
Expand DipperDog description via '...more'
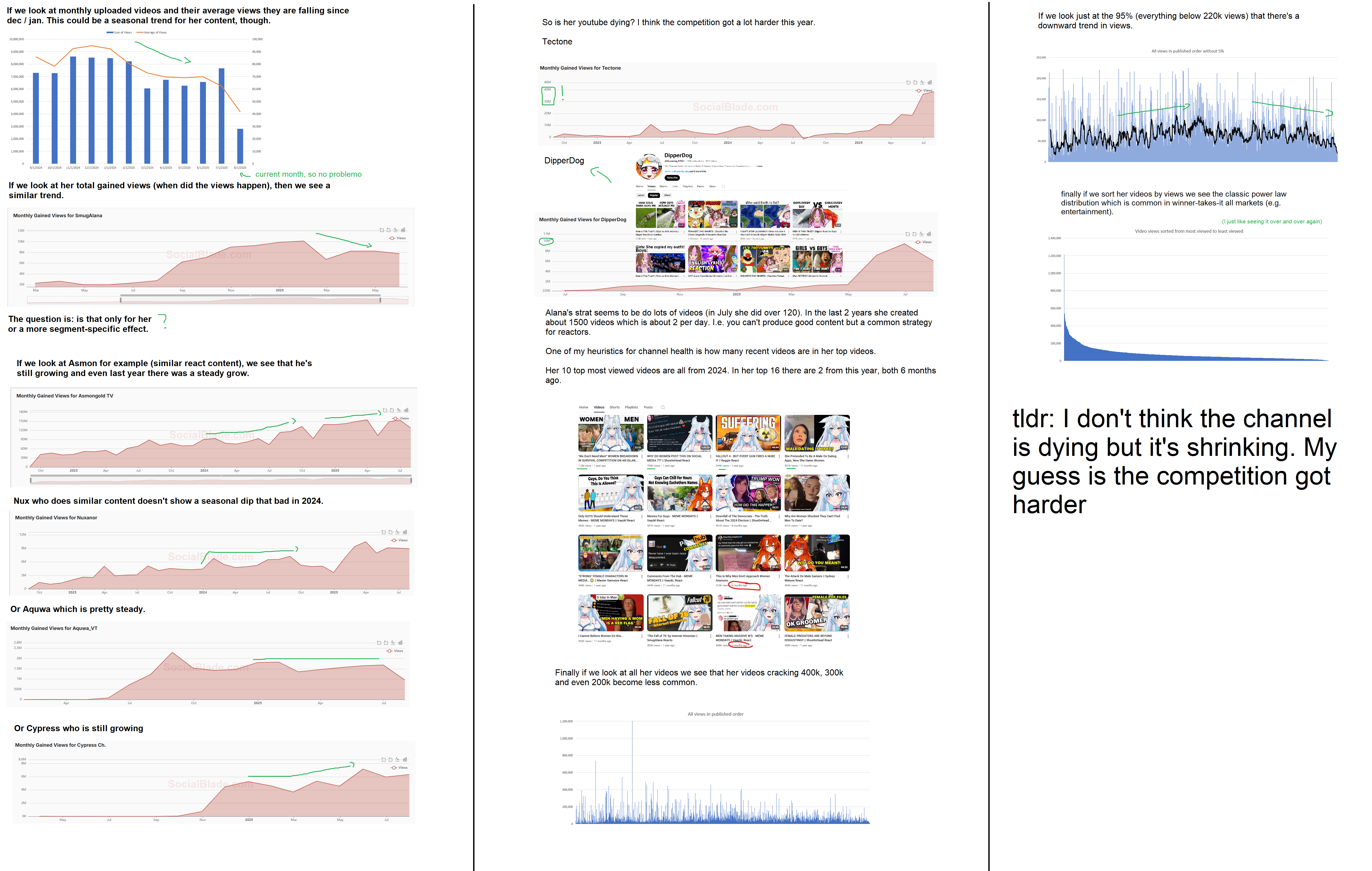(759, 166)
